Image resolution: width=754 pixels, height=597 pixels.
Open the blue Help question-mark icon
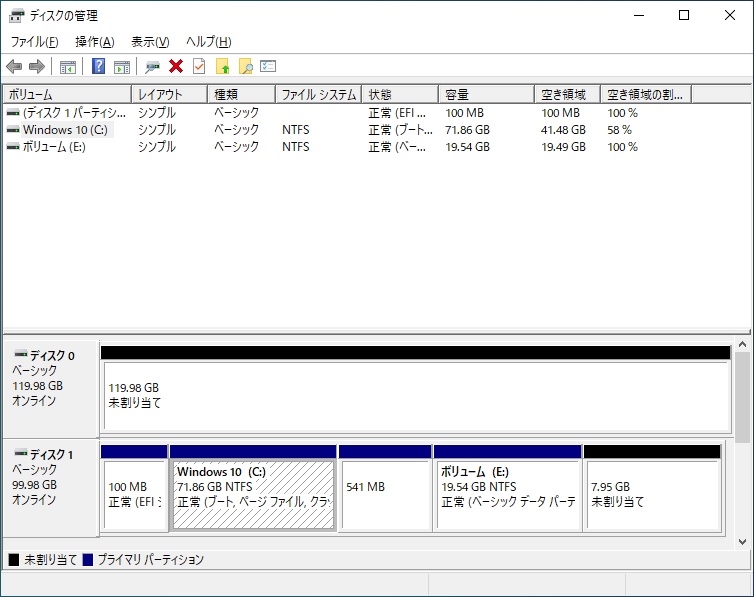click(x=98, y=66)
